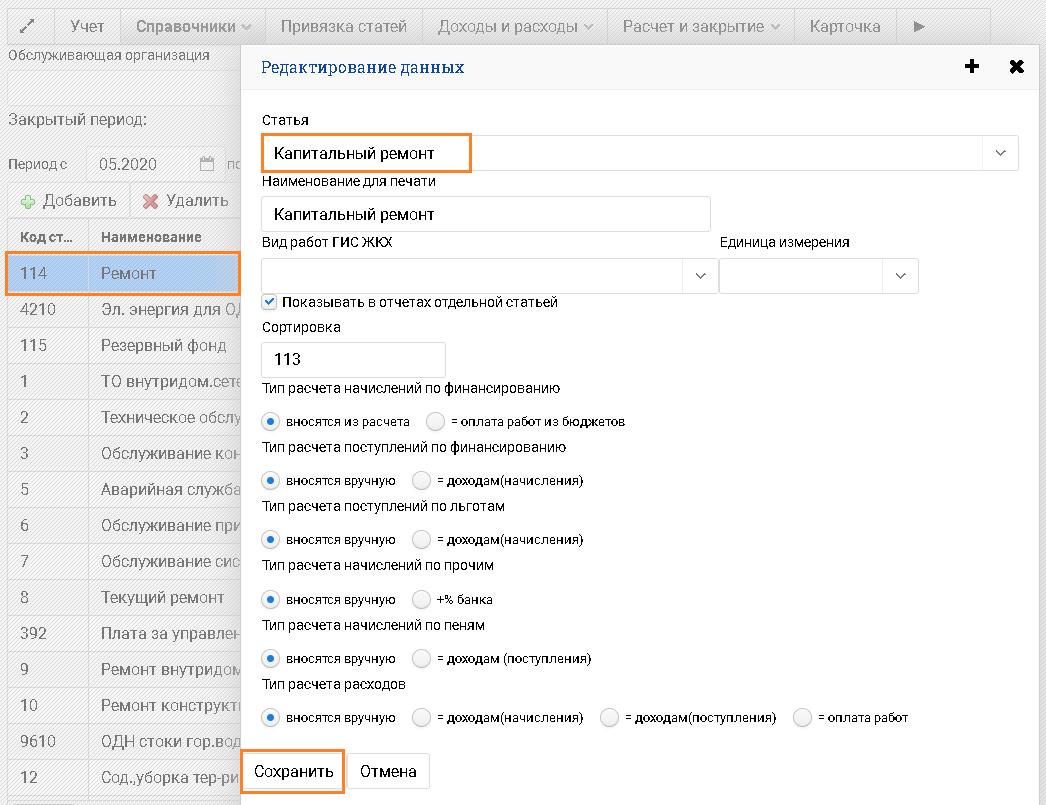The height and width of the screenshot is (805, 1046).
Task: Click the calendar icon next to period field
Action: pos(207,164)
